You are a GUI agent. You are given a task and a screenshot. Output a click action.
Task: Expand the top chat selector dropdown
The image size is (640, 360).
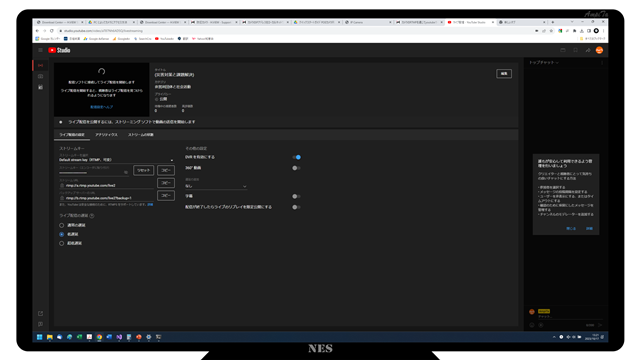[x=544, y=63]
